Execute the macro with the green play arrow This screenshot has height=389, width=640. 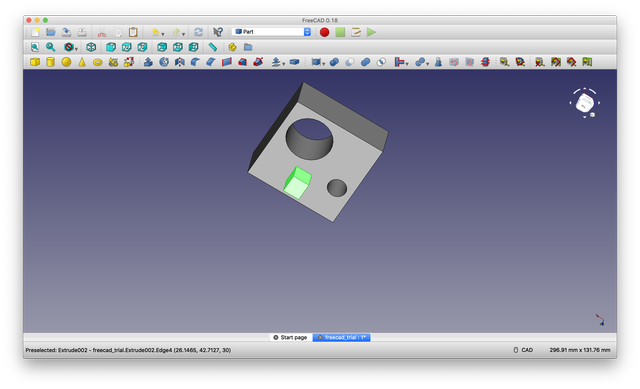(x=371, y=32)
